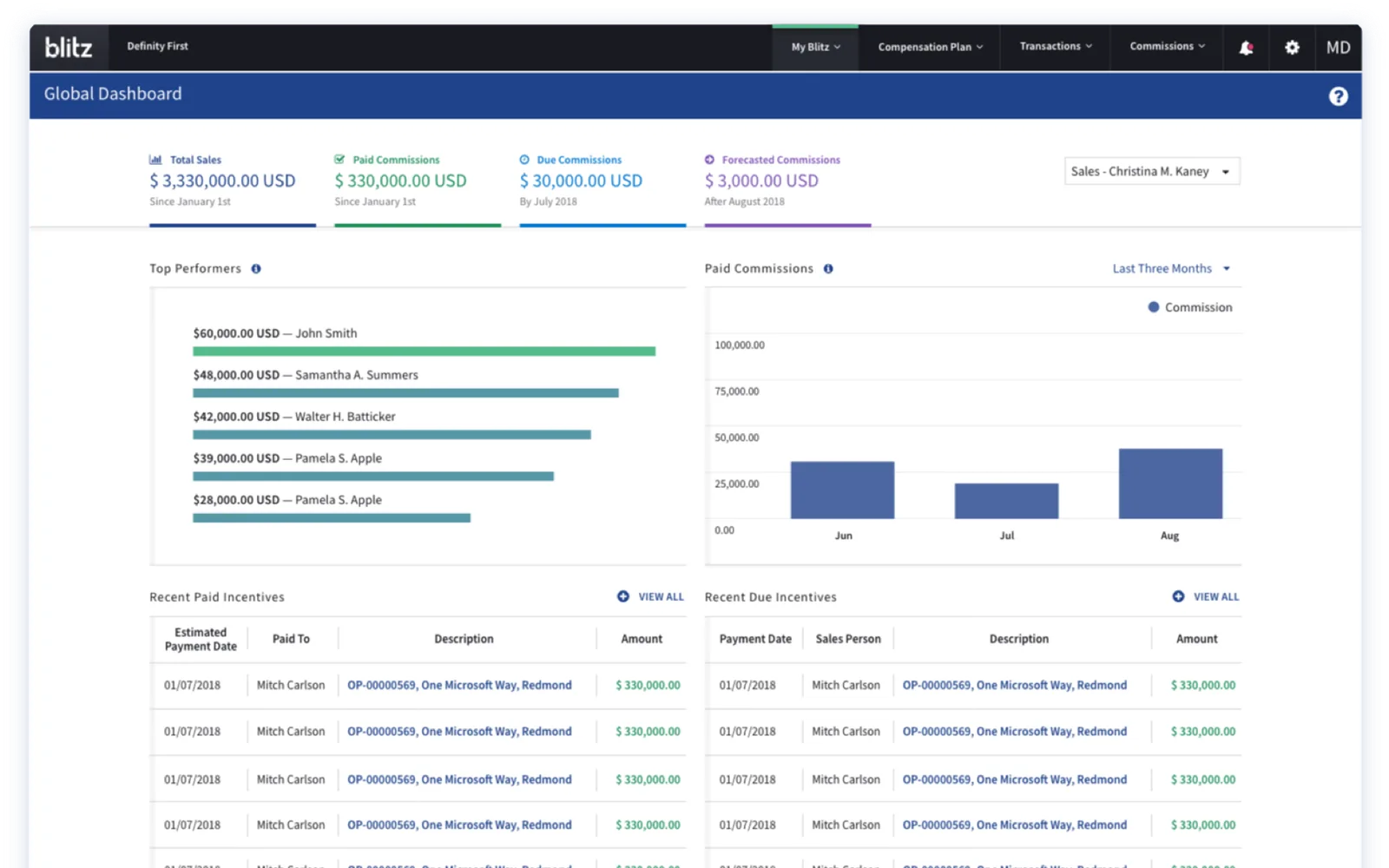Click View All for Recent Due Incentives
Viewport: 1389px width, 868px height.
coord(1216,597)
